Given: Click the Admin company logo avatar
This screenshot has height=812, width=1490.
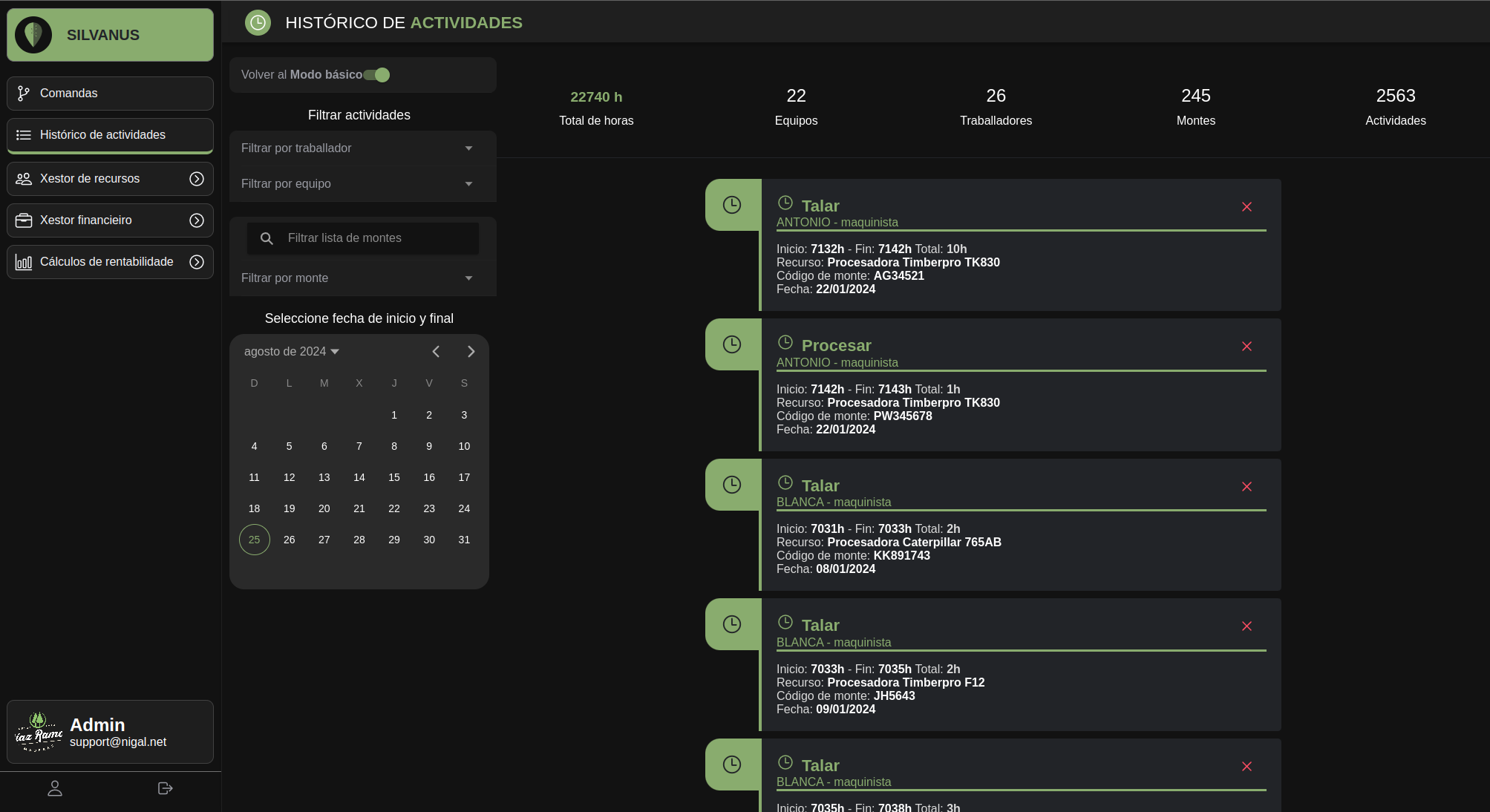Looking at the screenshot, I should tap(39, 732).
